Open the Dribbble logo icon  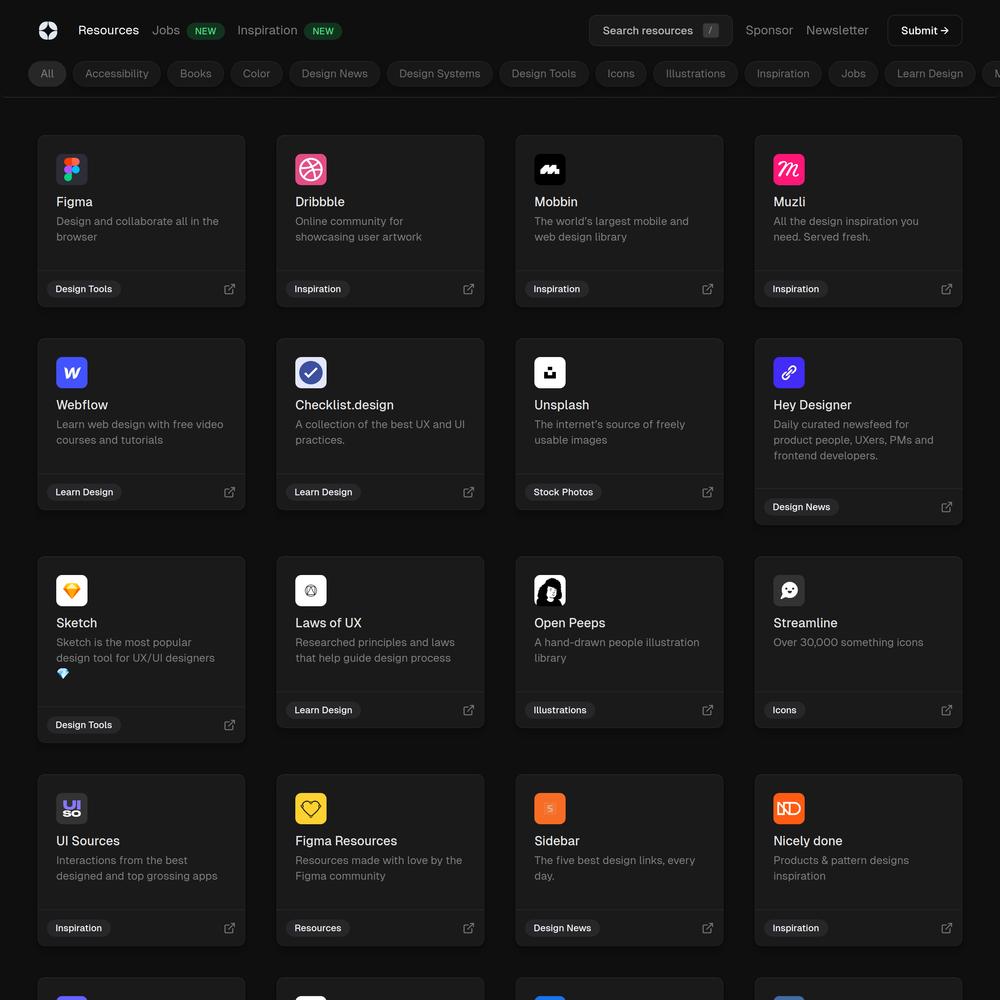pos(311,169)
